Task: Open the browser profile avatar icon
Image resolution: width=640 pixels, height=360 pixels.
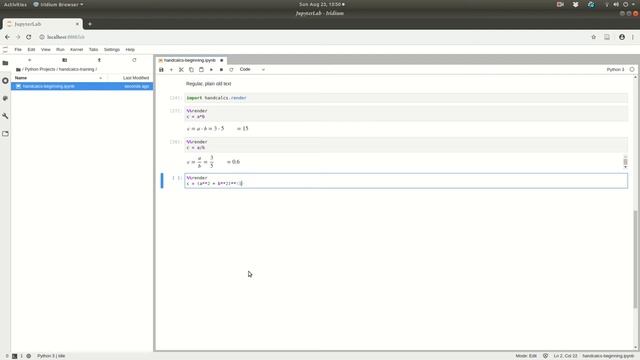Action: coord(622,37)
